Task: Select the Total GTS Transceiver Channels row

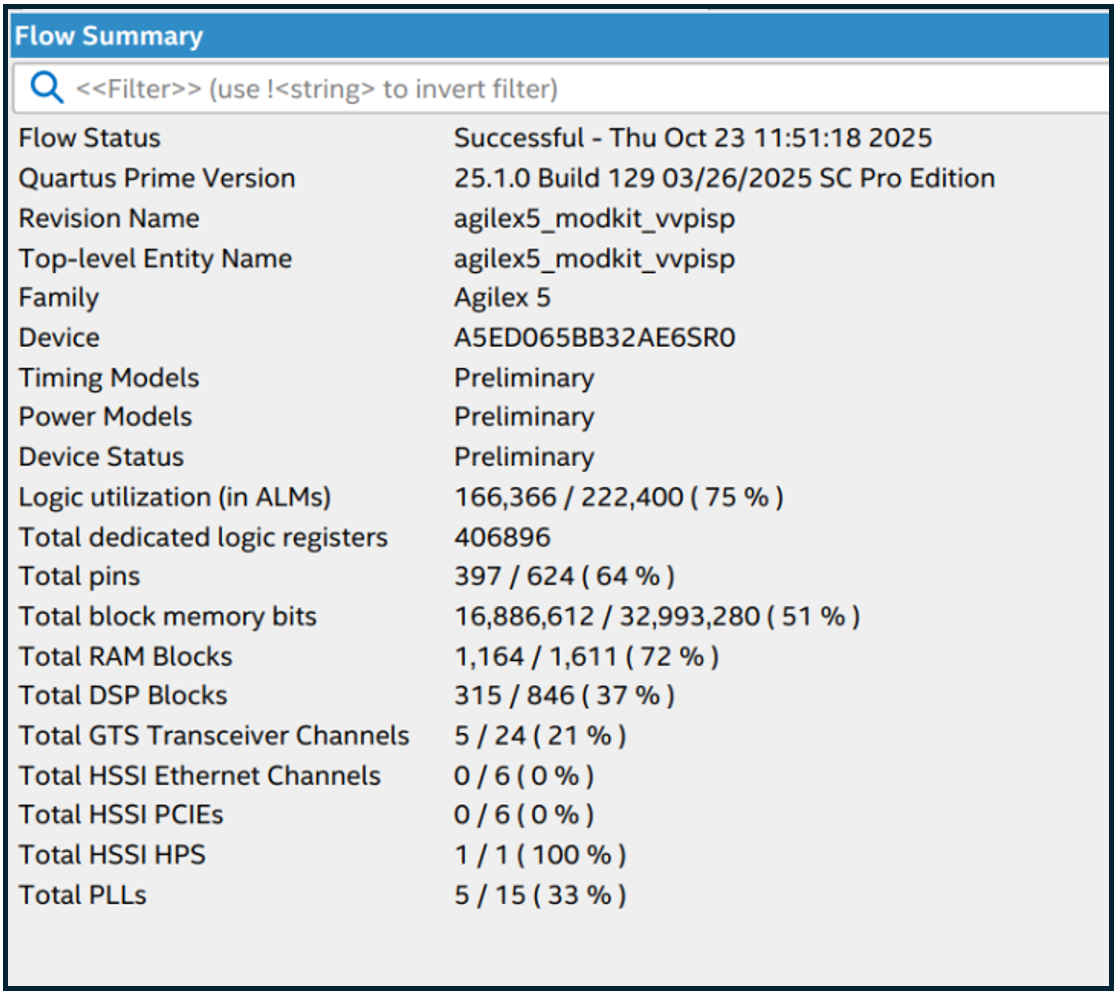Action: 214,736
